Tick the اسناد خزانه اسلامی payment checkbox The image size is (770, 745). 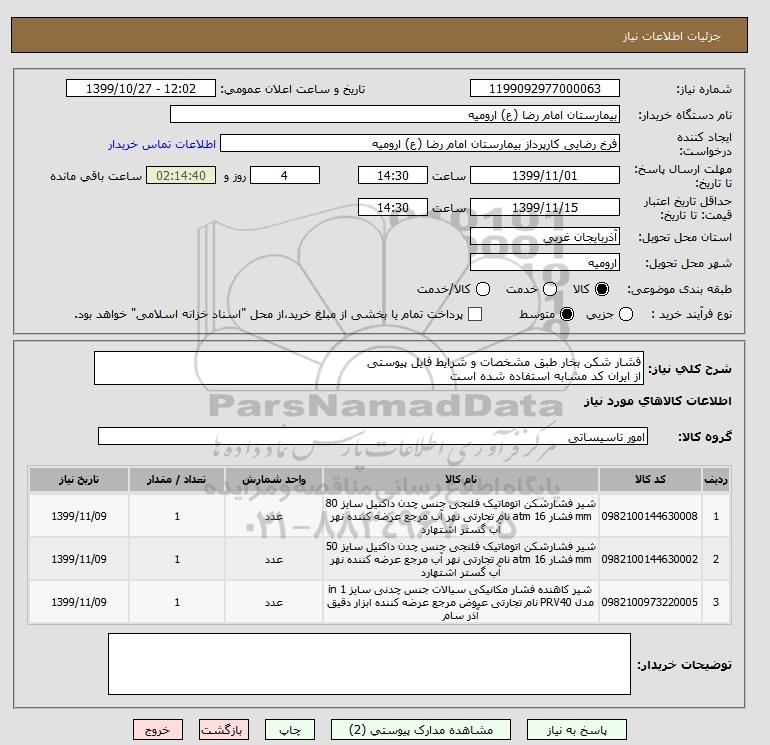coord(475,314)
